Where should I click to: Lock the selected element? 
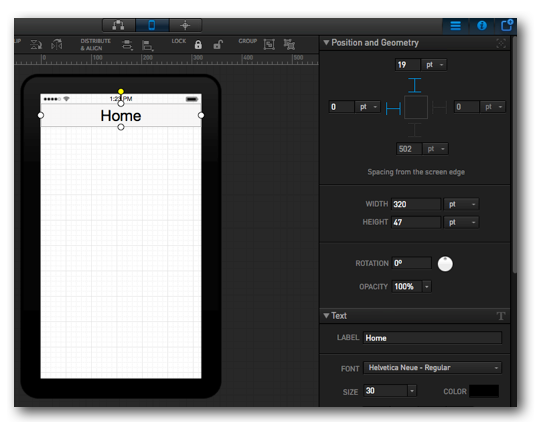click(198, 45)
